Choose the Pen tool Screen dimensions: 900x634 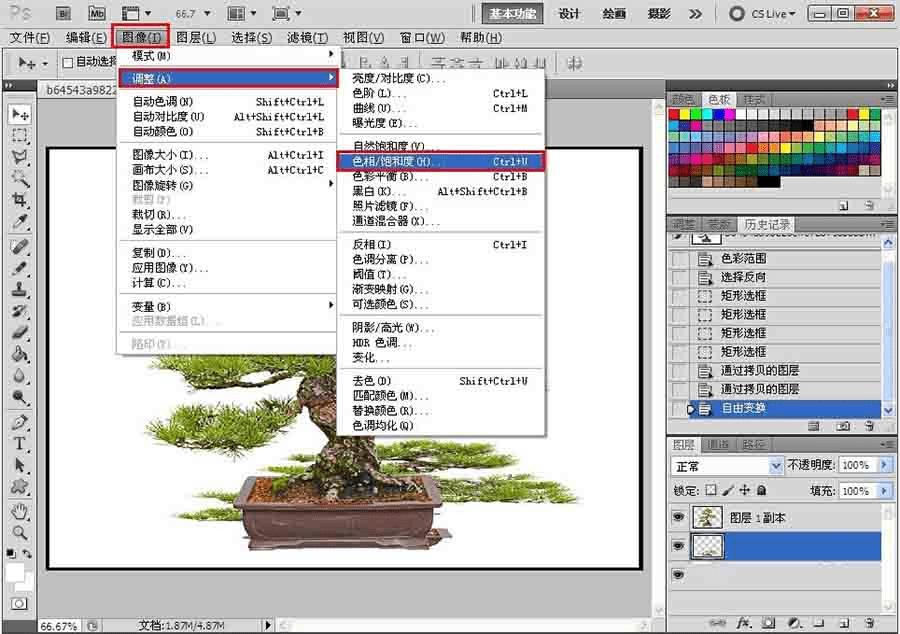(x=19, y=423)
